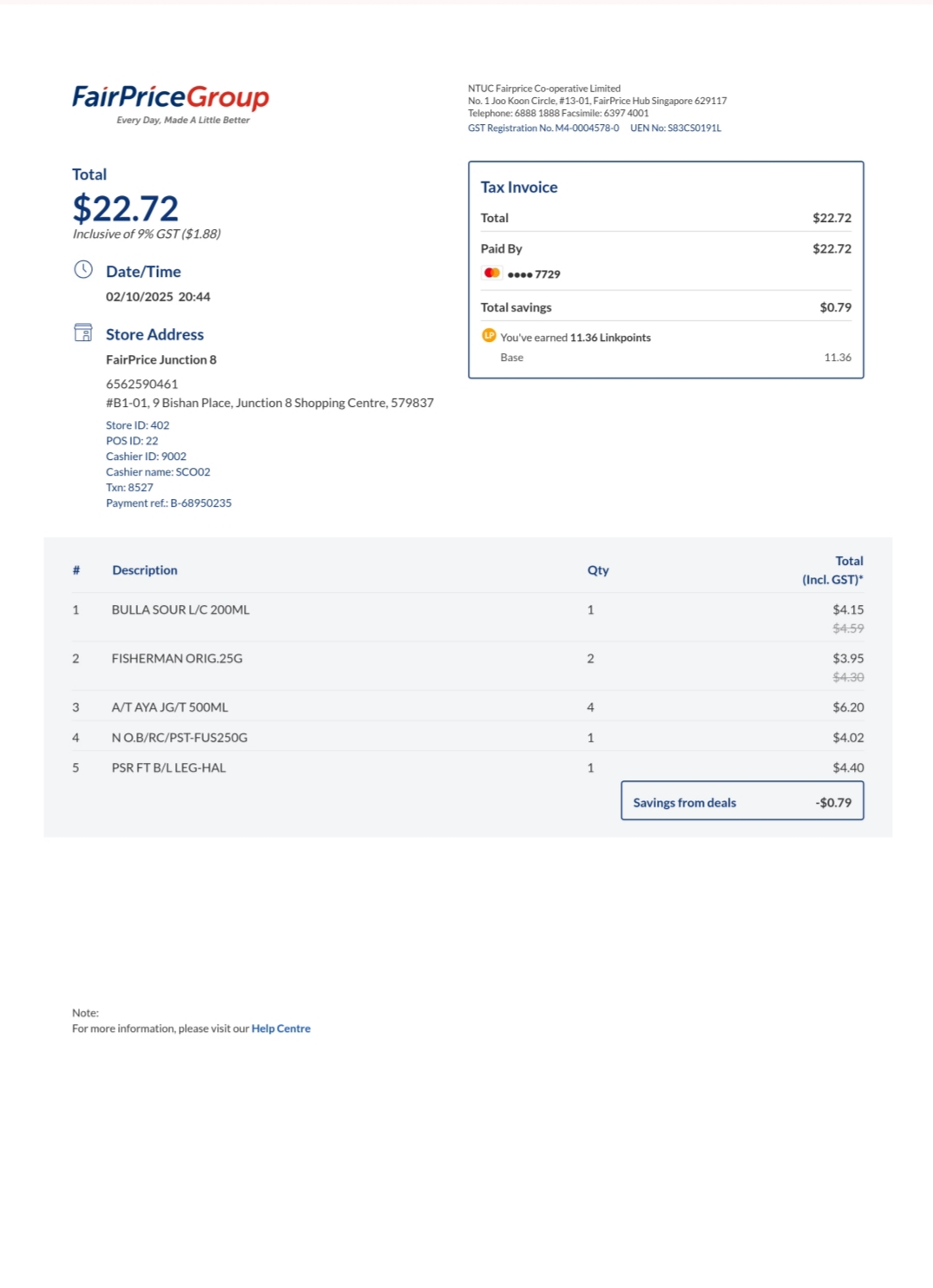Click the Store ID: 402 line
Screen dimensions: 933x1288
click(137, 425)
